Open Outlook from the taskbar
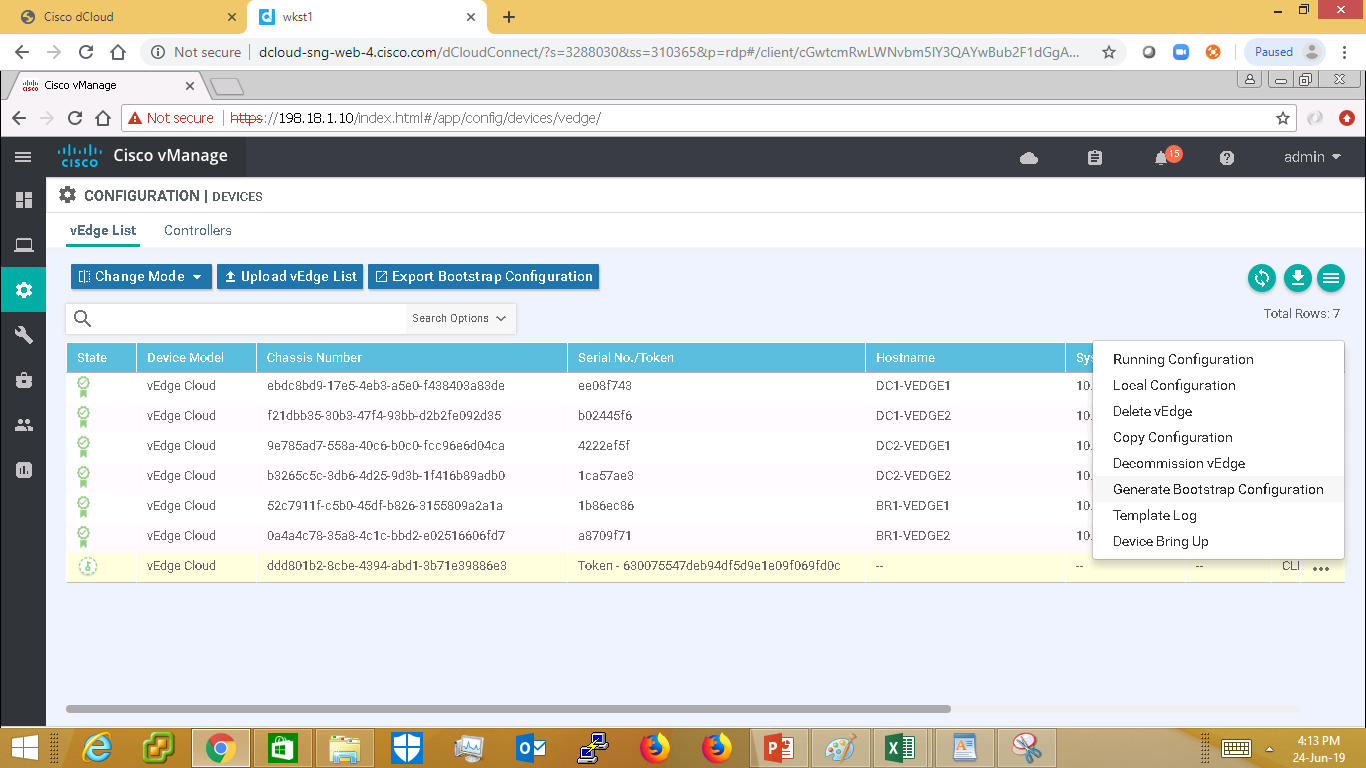Image resolution: width=1366 pixels, height=768 pixels. point(530,747)
